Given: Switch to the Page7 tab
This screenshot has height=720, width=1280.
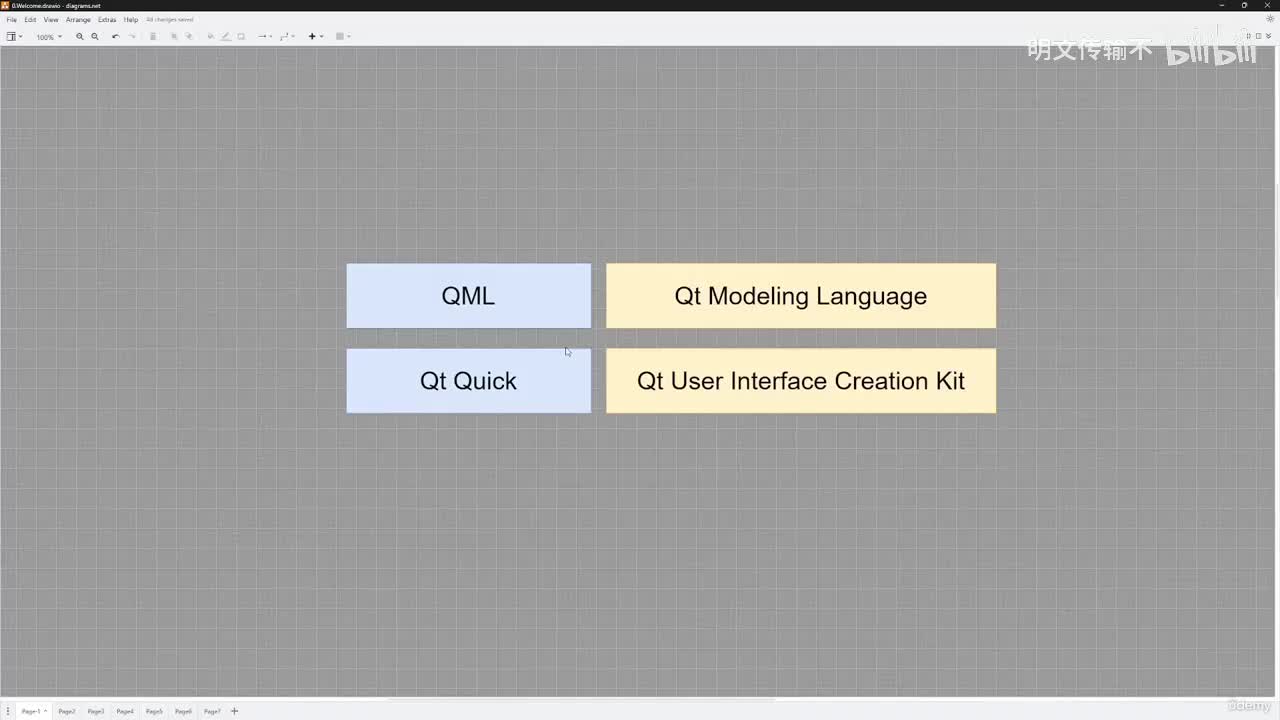Looking at the screenshot, I should pos(212,711).
